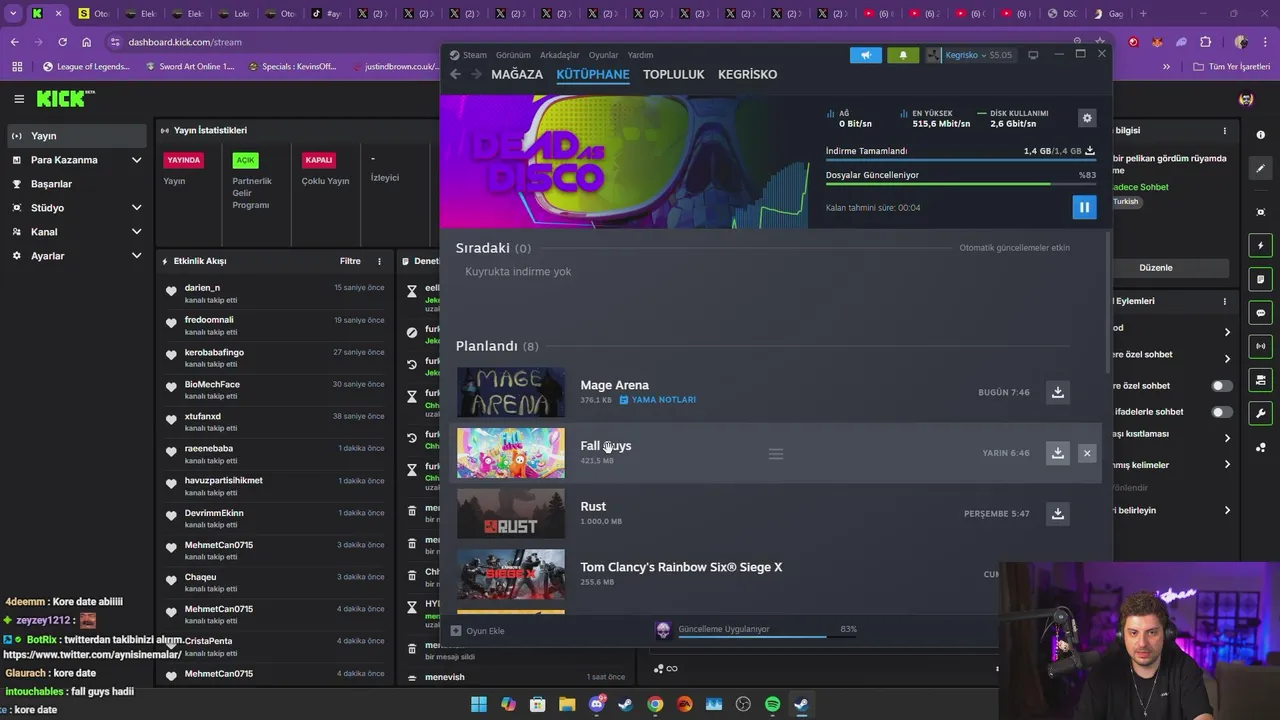
Task: Go forward in Steam navigation
Action: (476, 74)
